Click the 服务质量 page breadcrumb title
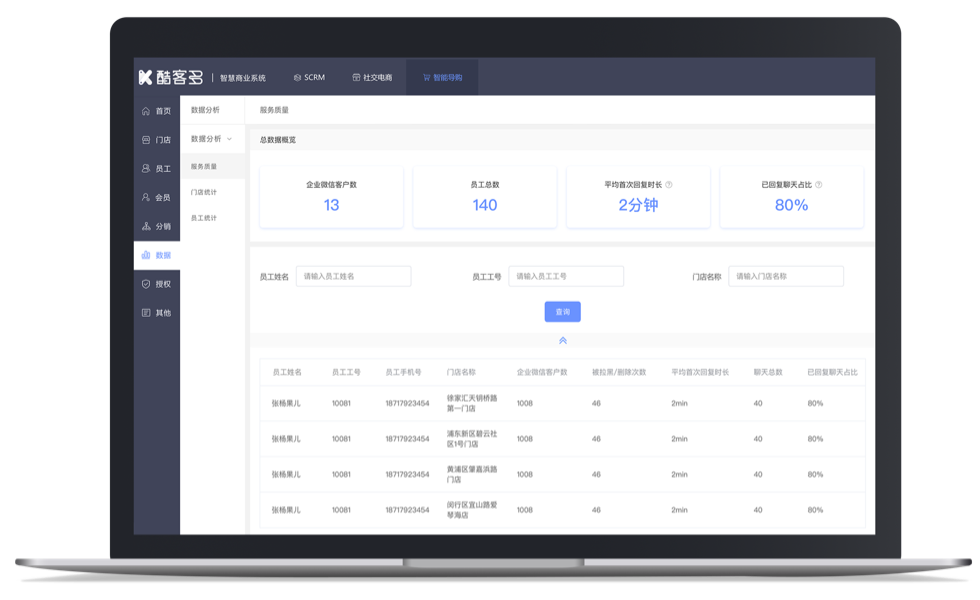This screenshot has width=980, height=600. click(274, 110)
